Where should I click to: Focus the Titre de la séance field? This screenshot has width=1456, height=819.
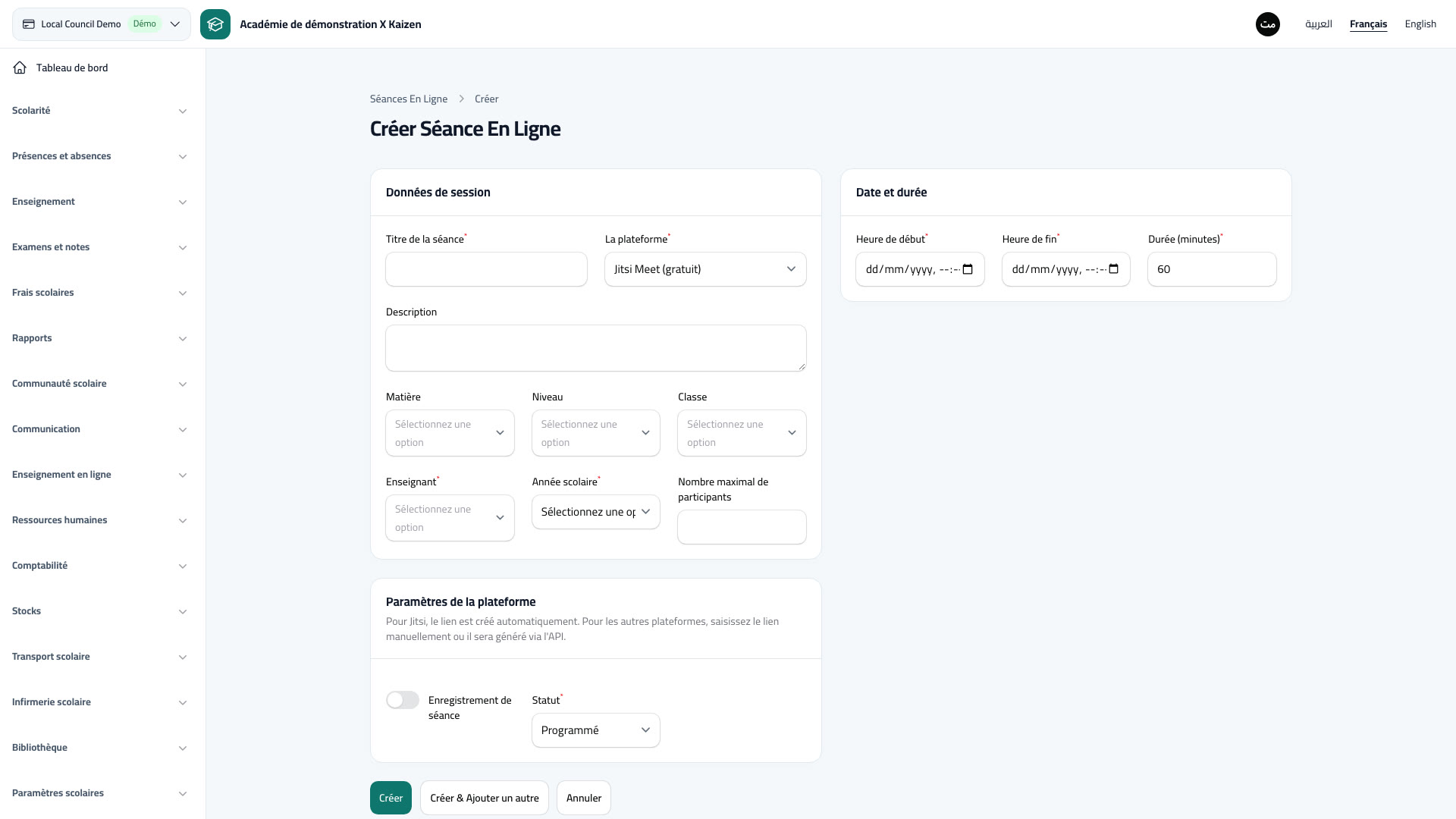486,269
